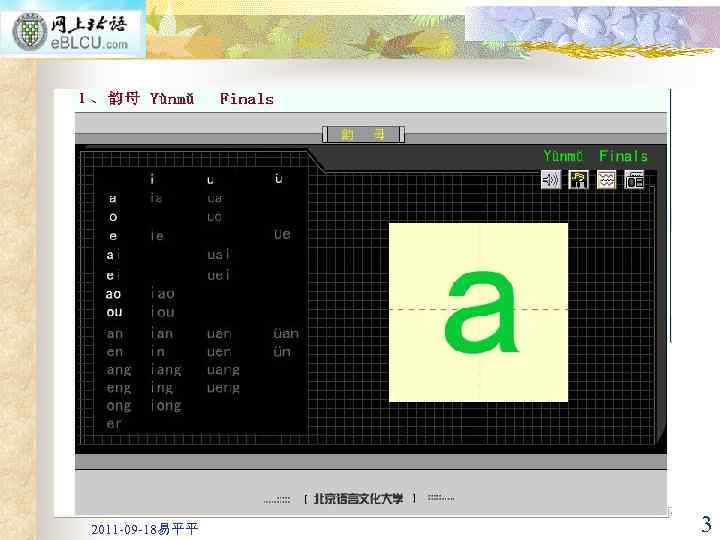Select the column header final 'u'
This screenshot has height=540, width=720.
click(x=210, y=180)
